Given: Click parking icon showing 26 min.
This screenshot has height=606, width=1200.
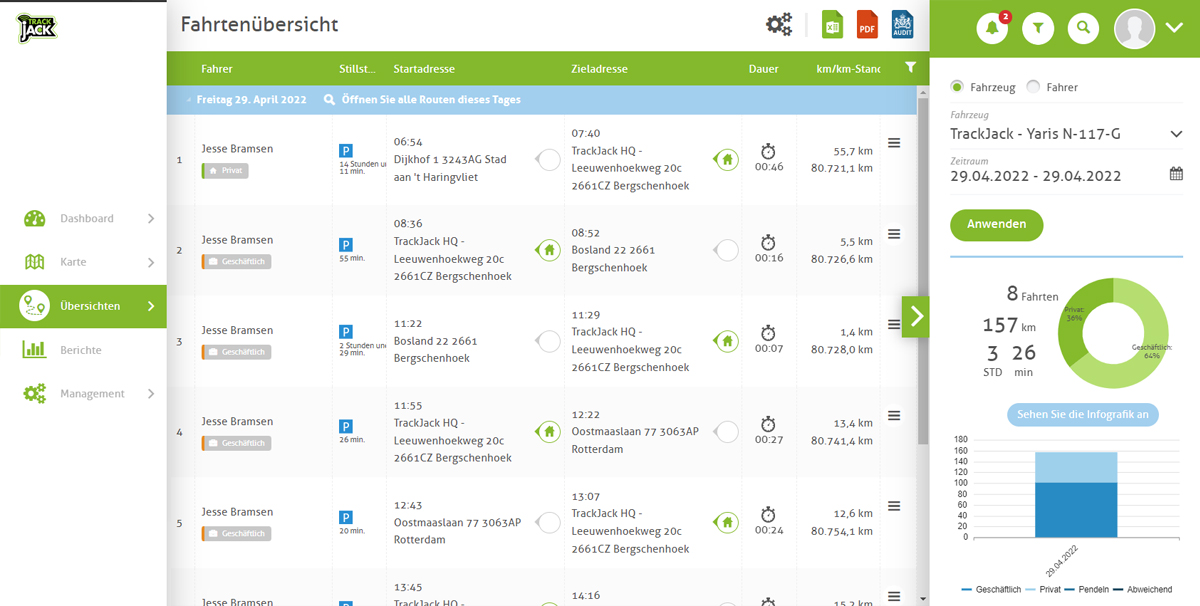Looking at the screenshot, I should coord(346,426).
